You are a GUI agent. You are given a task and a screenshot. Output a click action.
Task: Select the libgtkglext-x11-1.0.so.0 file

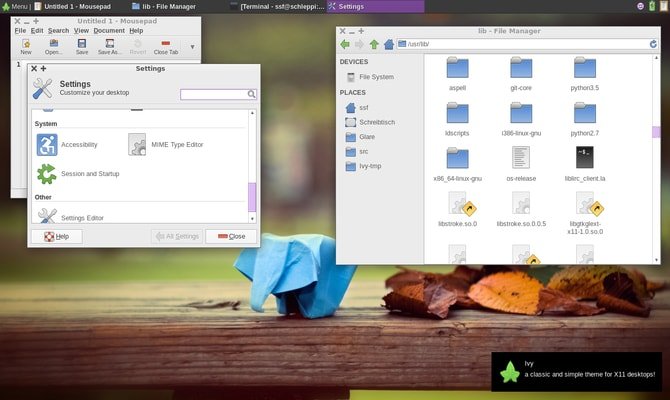585,213
